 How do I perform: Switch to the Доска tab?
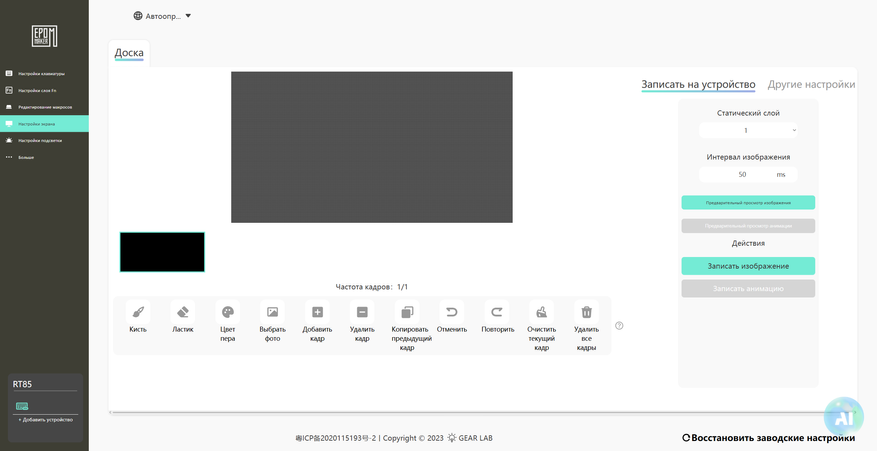click(x=129, y=53)
